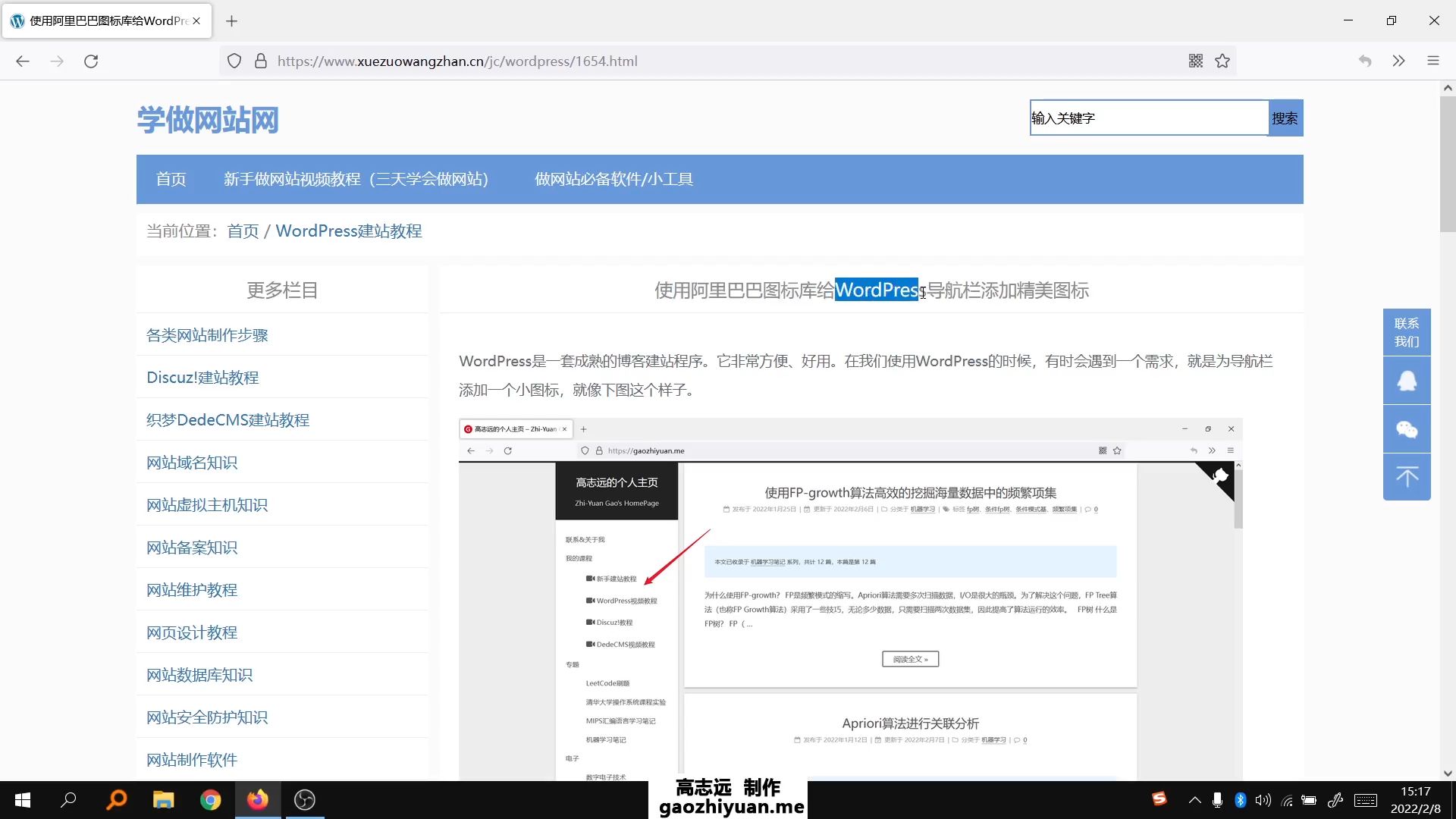The image size is (1456, 819).
Task: Click the page vertical scrollbar thumb
Action: point(1448,163)
